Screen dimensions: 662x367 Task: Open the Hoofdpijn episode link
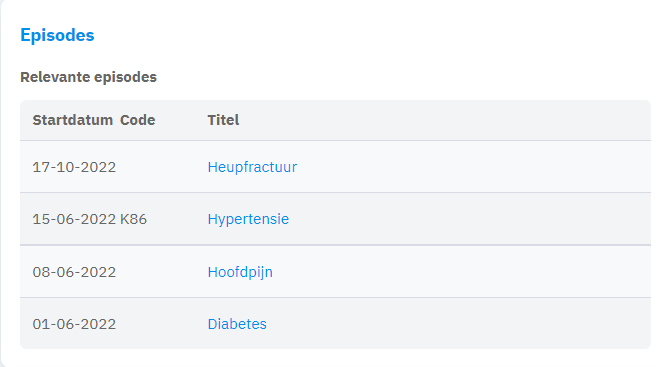[x=240, y=272]
